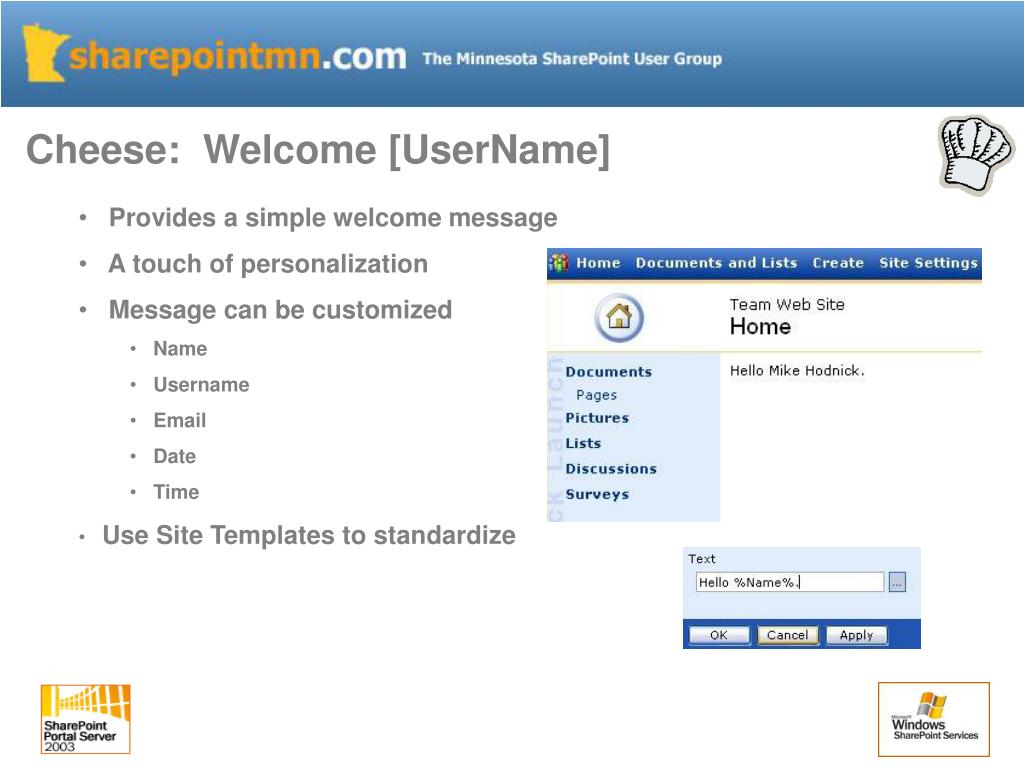The height and width of the screenshot is (768, 1024).
Task: Click the Windows SharePoint Services logo
Action: 934,719
